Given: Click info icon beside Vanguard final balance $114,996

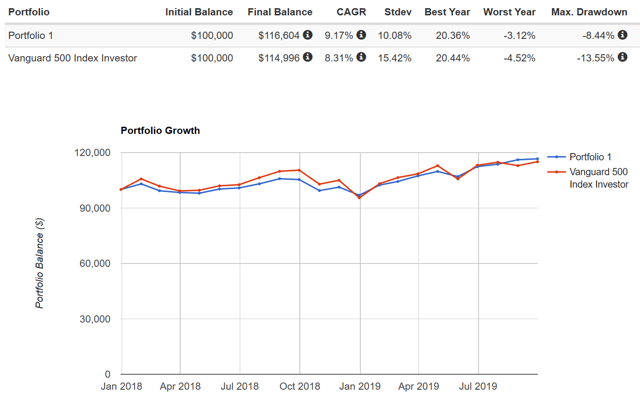Looking at the screenshot, I should pos(308,57).
